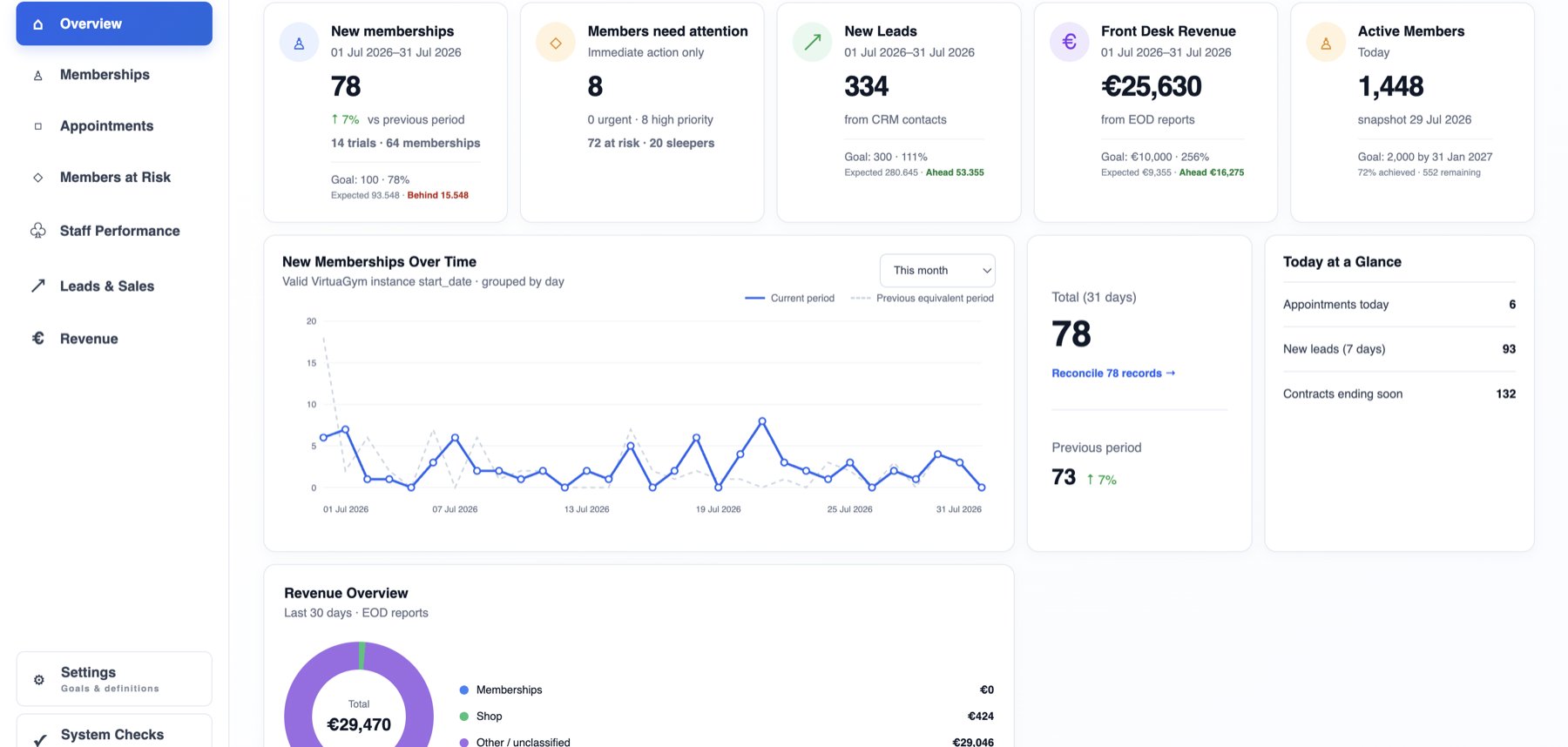
Task: Click the Staff Performance sidebar icon
Action: (x=38, y=231)
